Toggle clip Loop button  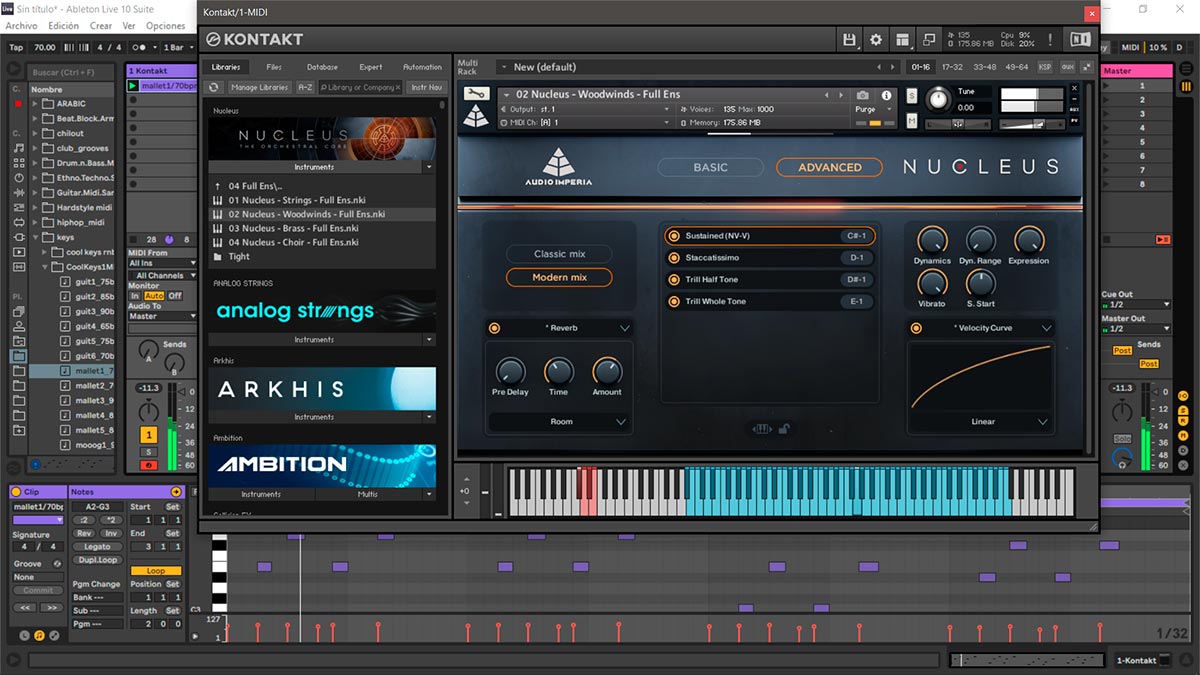(x=156, y=571)
